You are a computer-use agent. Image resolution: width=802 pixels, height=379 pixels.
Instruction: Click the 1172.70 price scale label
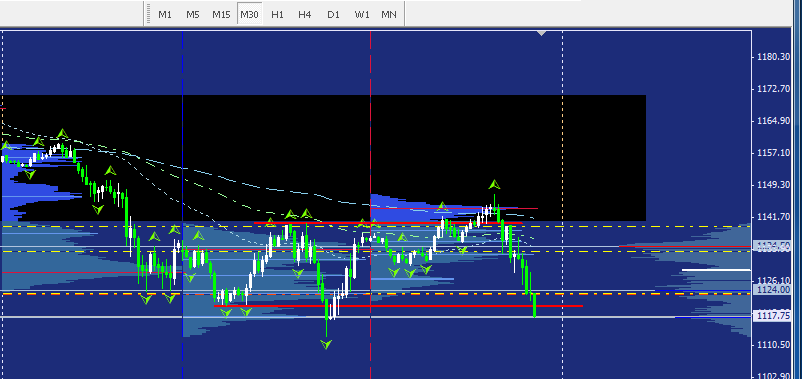(x=773, y=89)
